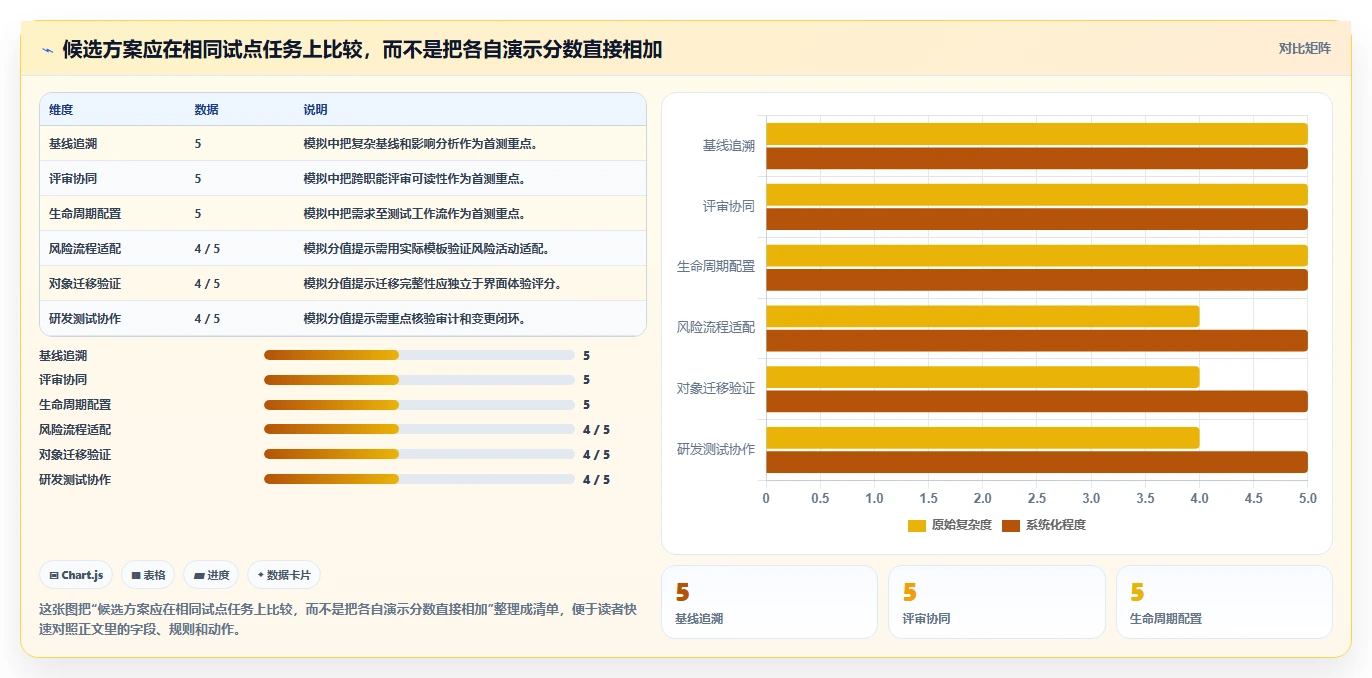This screenshot has width=1372, height=678.
Task: Click the 基线追溯 progress bar
Action: 419,355
